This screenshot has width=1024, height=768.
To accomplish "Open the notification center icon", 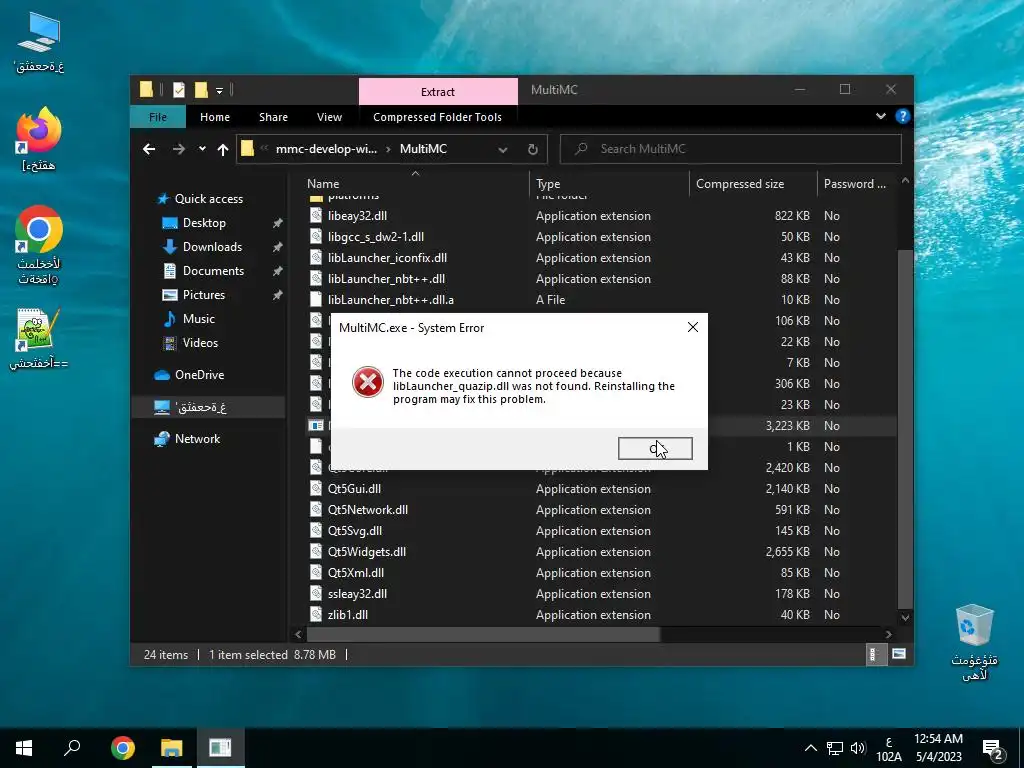I will 993,749.
